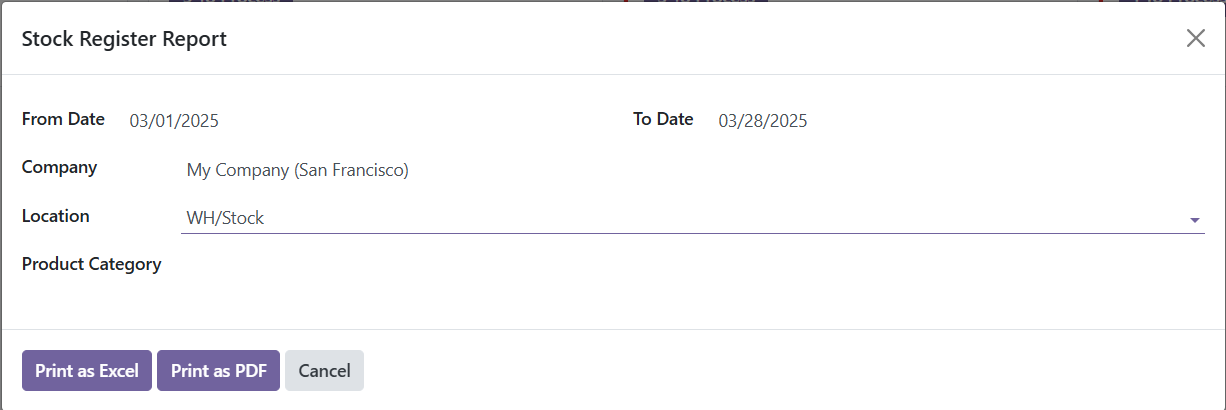
Task: Click the From Date value 03/01/2025
Action: (174, 121)
